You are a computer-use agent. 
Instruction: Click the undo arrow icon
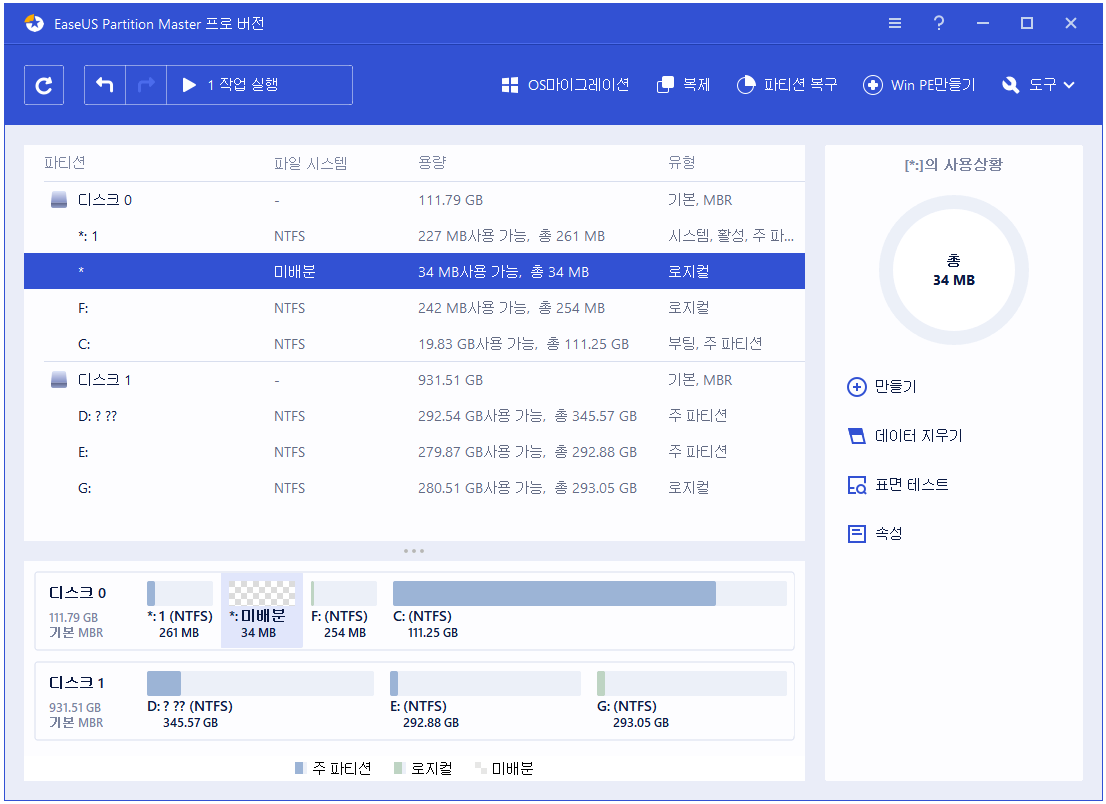point(105,85)
